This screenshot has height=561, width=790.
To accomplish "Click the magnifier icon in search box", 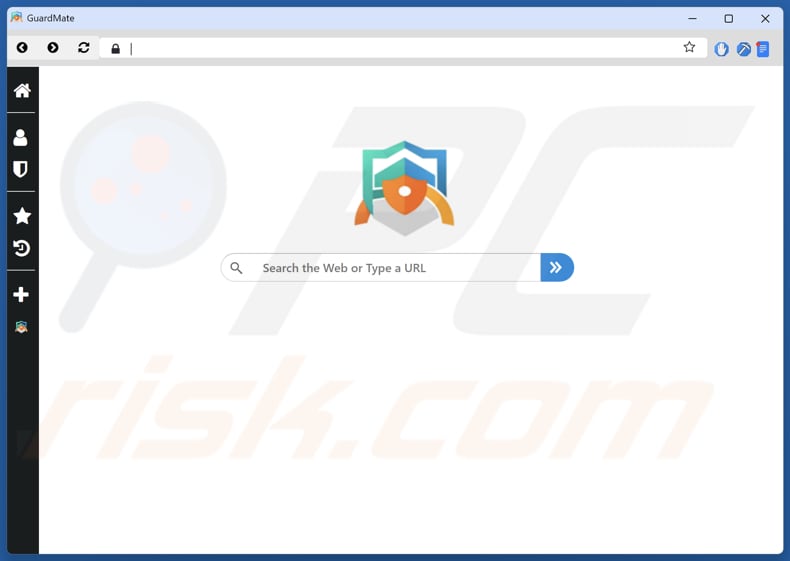I will click(236, 268).
